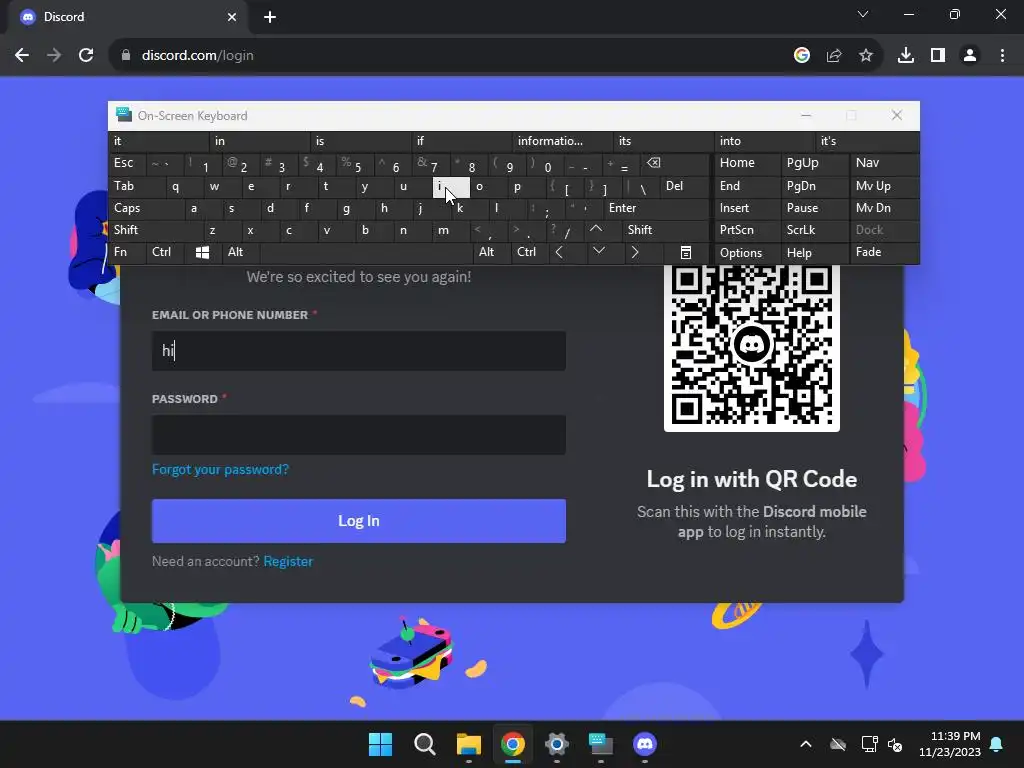Choose 'informatio...' word suggestion

point(562,141)
